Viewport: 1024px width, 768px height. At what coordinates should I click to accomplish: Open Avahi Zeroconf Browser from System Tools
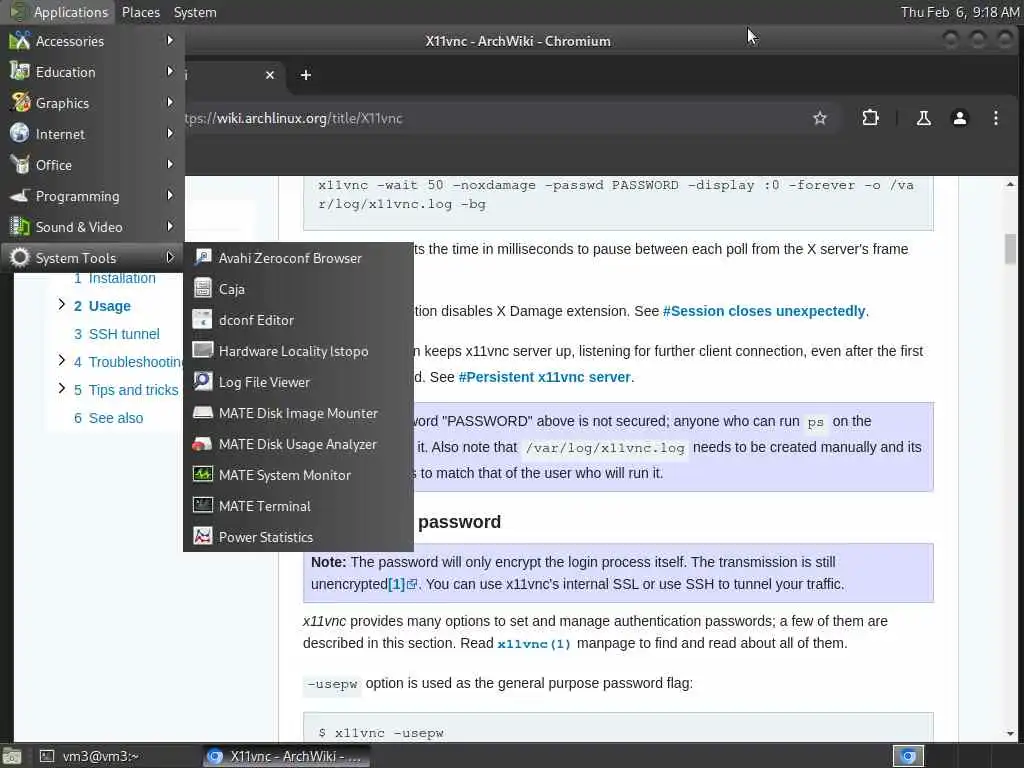pyautogui.click(x=298, y=258)
